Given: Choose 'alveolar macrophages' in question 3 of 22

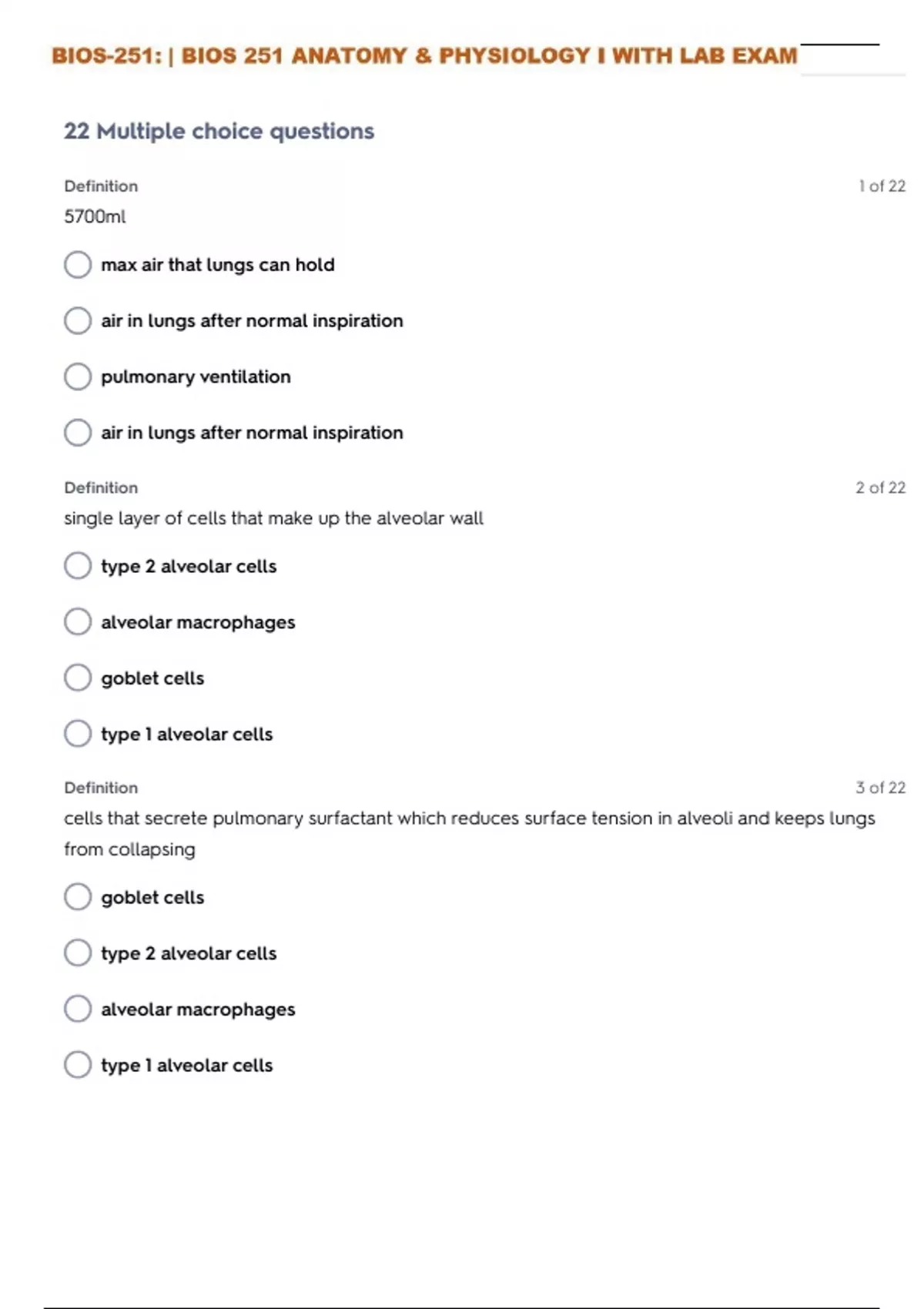Looking at the screenshot, I should pyautogui.click(x=78, y=1009).
